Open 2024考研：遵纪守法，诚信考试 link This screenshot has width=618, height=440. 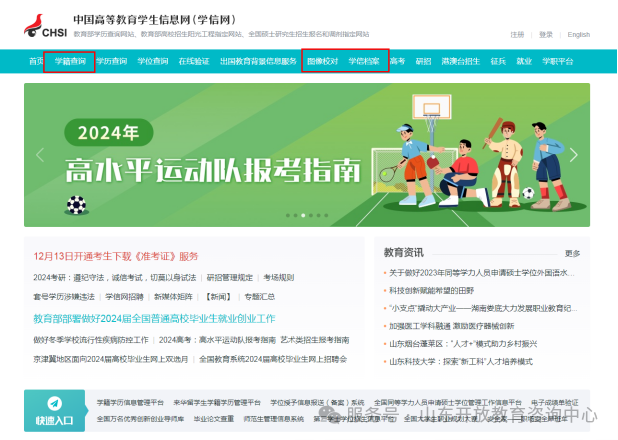(115, 278)
